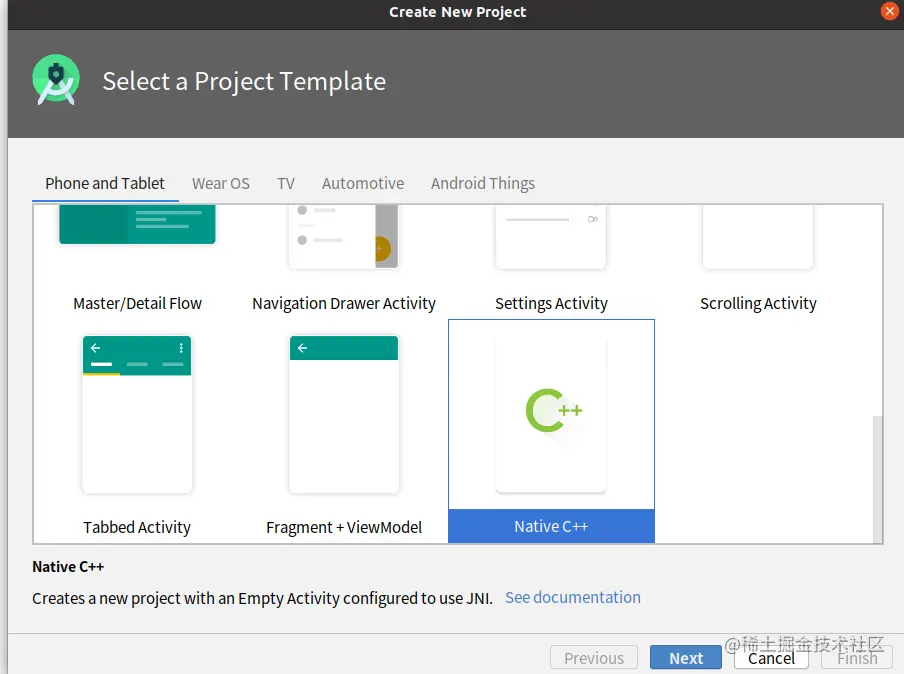904x674 pixels.
Task: Select the Settings Activity template preview
Action: (x=551, y=237)
